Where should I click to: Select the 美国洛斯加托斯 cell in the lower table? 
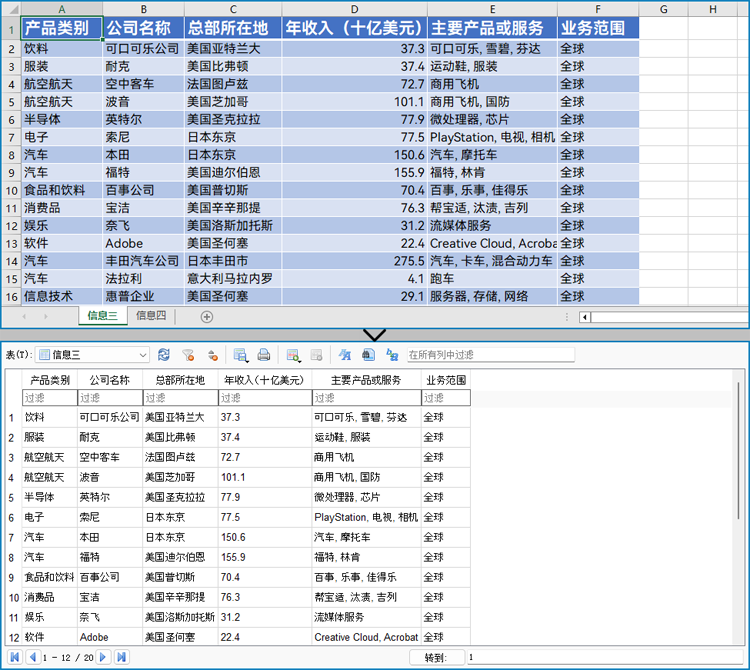(180, 617)
